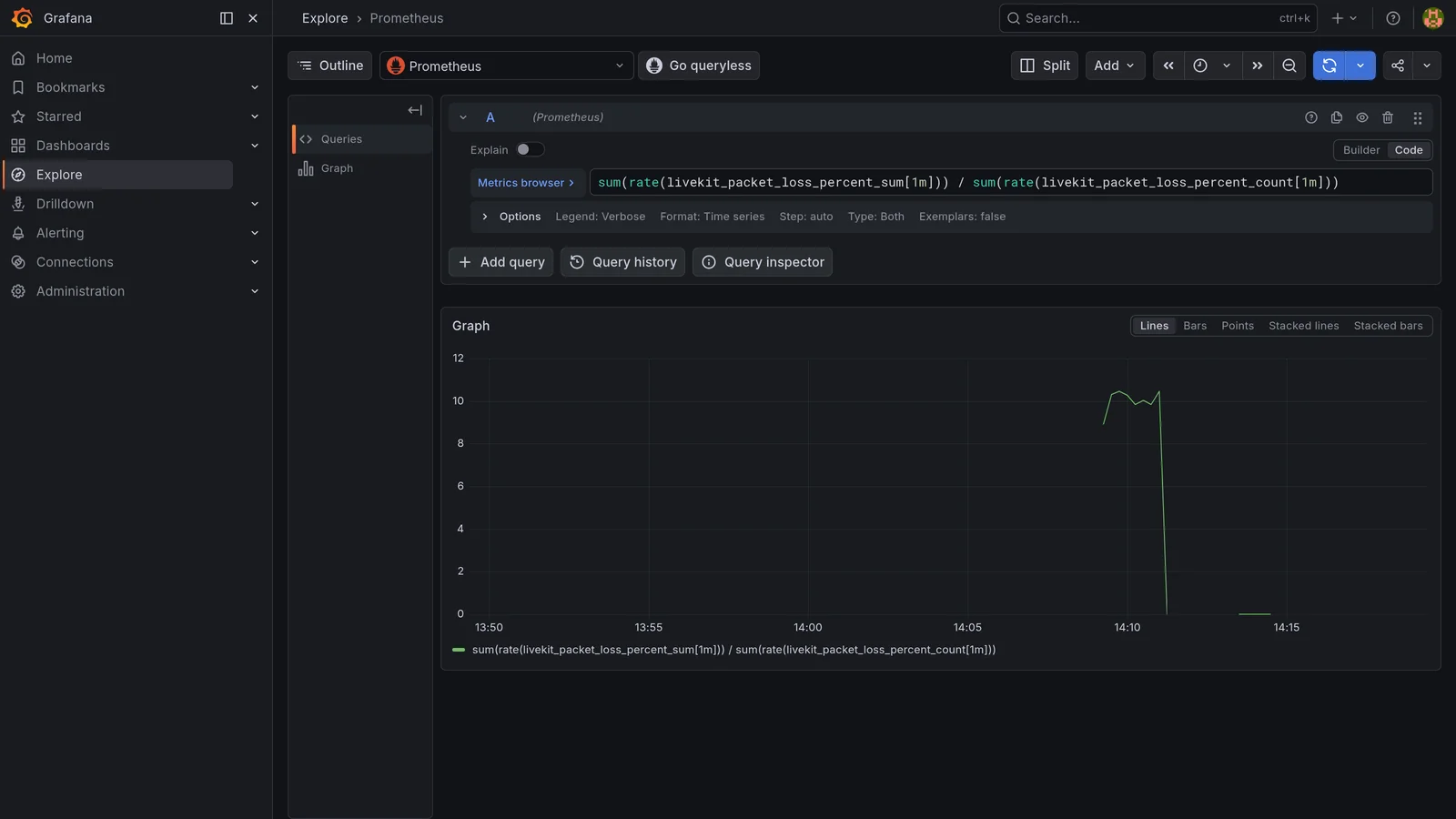
Task: Shift time range forwards
Action: pos(1258,66)
